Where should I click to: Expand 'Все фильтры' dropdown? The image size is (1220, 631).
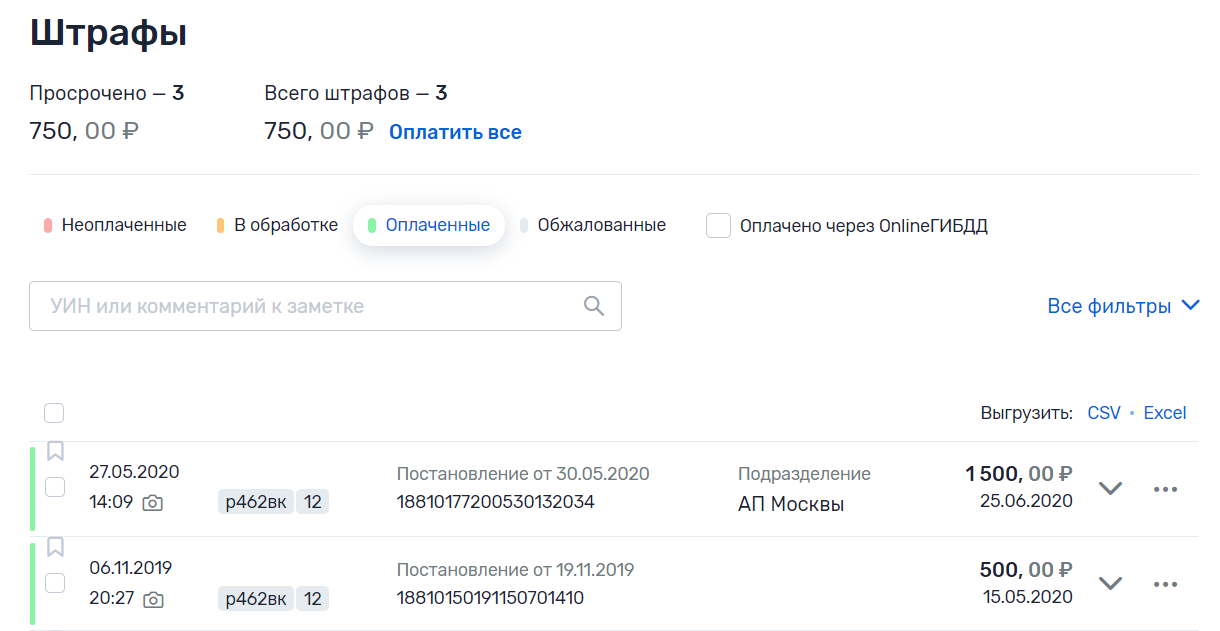point(1122,306)
